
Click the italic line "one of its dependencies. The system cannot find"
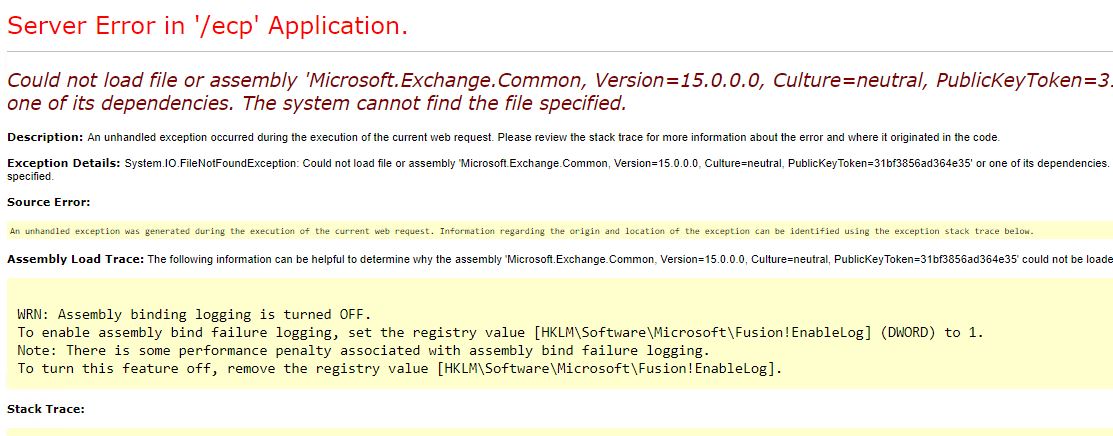click(317, 104)
